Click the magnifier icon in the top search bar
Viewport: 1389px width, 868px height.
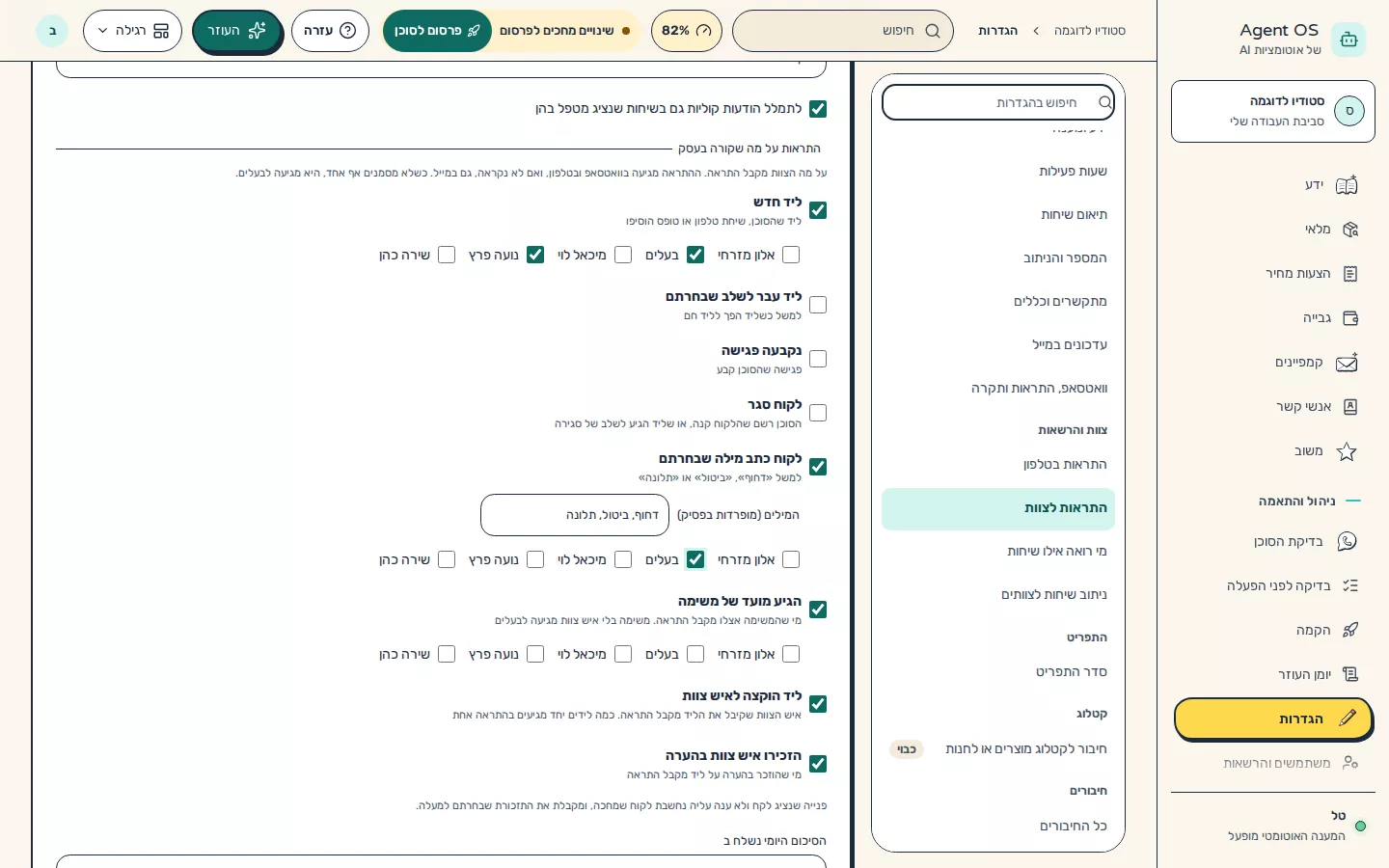coord(933,31)
